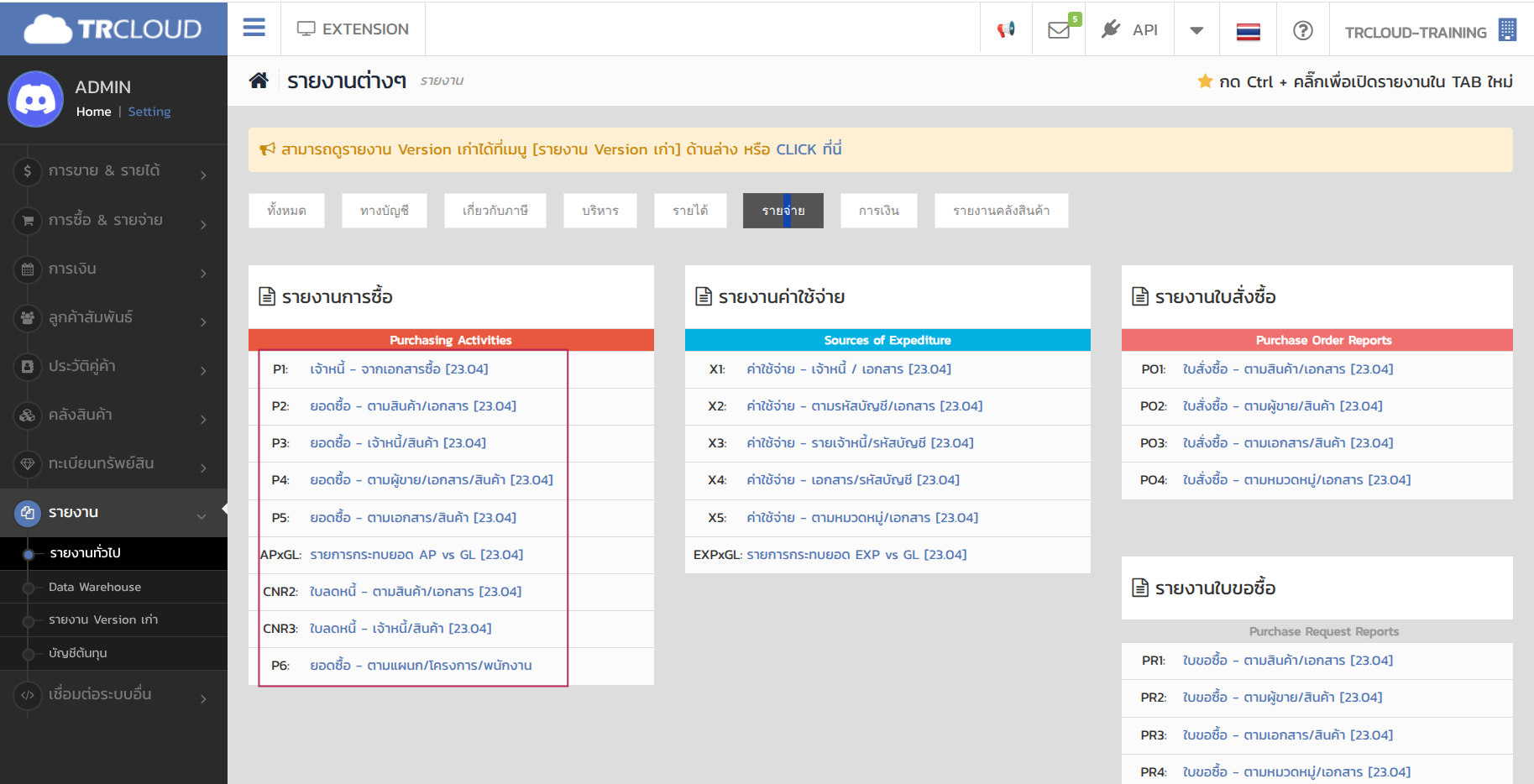The height and width of the screenshot is (784, 1534).
Task: Open Data Warehouse in the sidebar
Action: (x=95, y=588)
